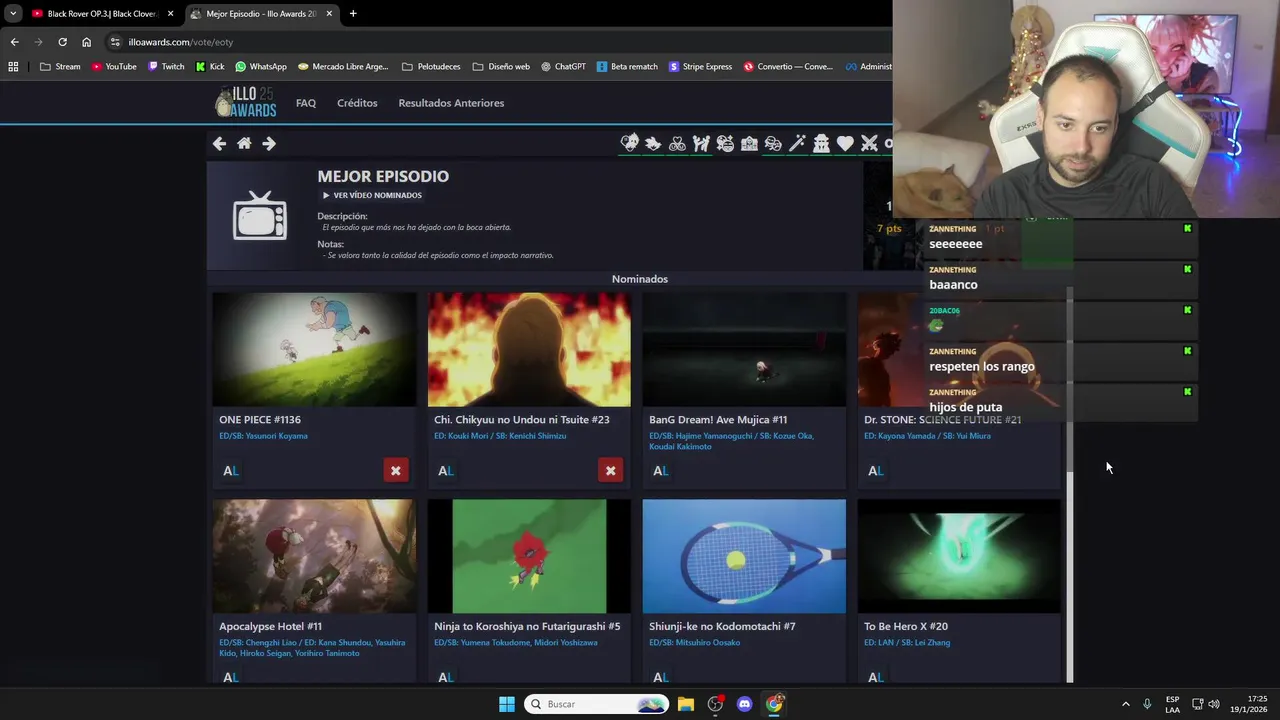Viewport: 1280px width, 720px height.
Task: Open the Mercado Libre bookmark
Action: click(x=343, y=67)
